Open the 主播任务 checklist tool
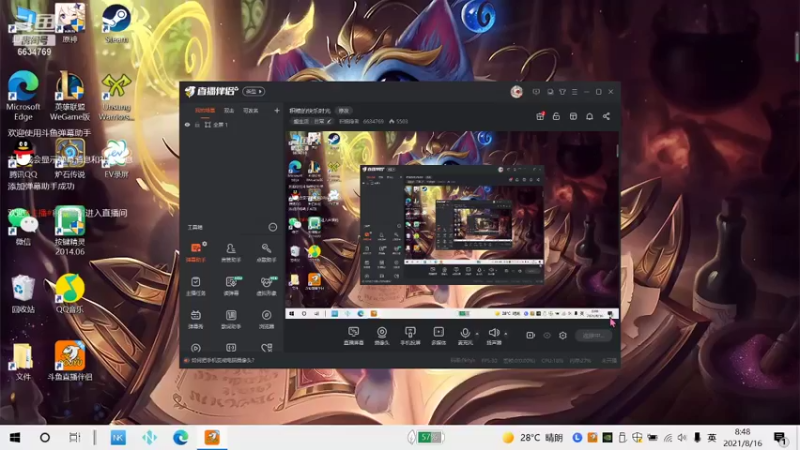The height and width of the screenshot is (450, 800). (x=196, y=286)
